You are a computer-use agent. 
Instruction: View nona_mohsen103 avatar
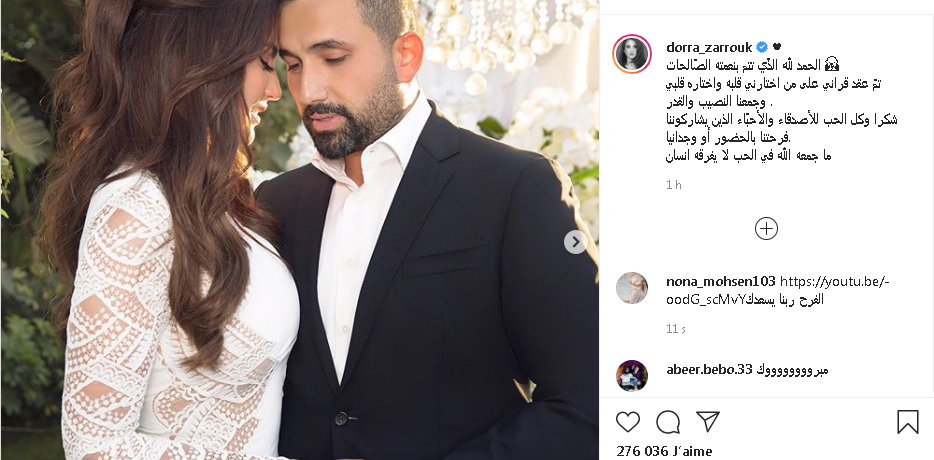[631, 288]
